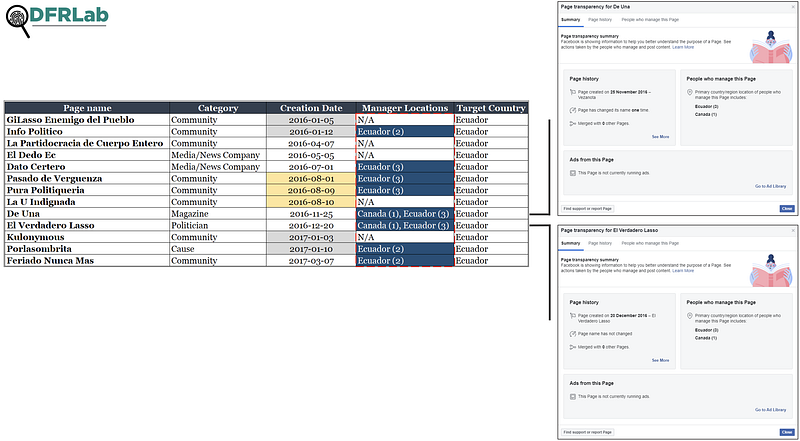The width and height of the screenshot is (800, 441).
Task: Select Pura Politiqueria page name cell
Action: 87,190
